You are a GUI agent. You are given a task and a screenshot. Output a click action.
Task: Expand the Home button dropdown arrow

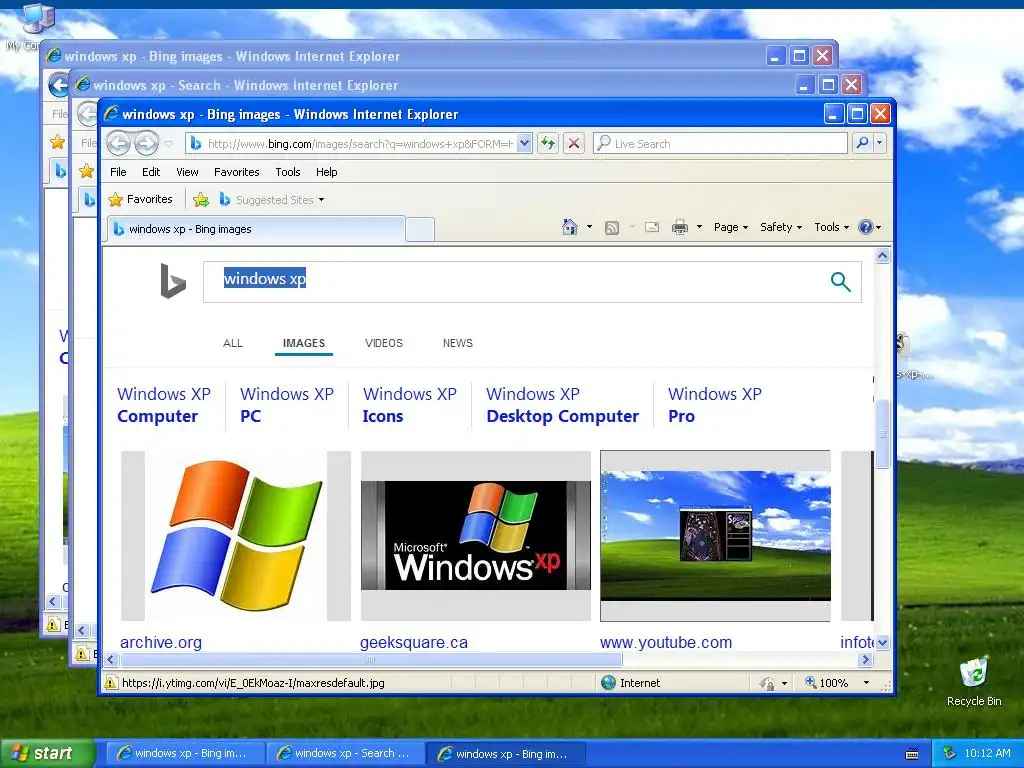tap(589, 227)
